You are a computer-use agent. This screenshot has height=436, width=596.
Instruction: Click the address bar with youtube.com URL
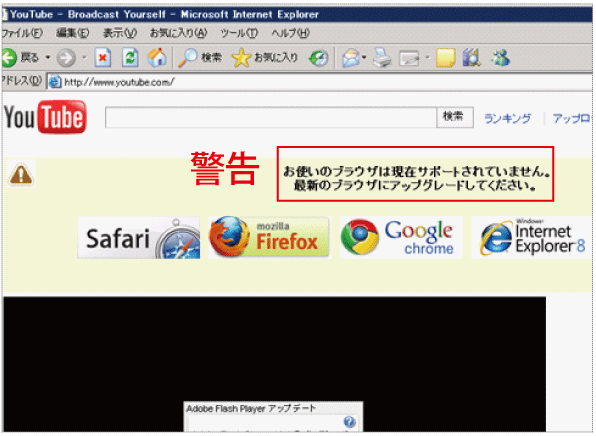coord(319,82)
